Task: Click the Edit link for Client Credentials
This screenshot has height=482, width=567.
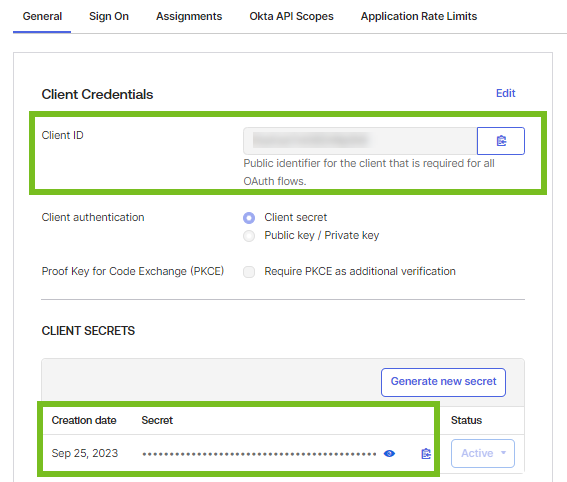Action: (505, 93)
